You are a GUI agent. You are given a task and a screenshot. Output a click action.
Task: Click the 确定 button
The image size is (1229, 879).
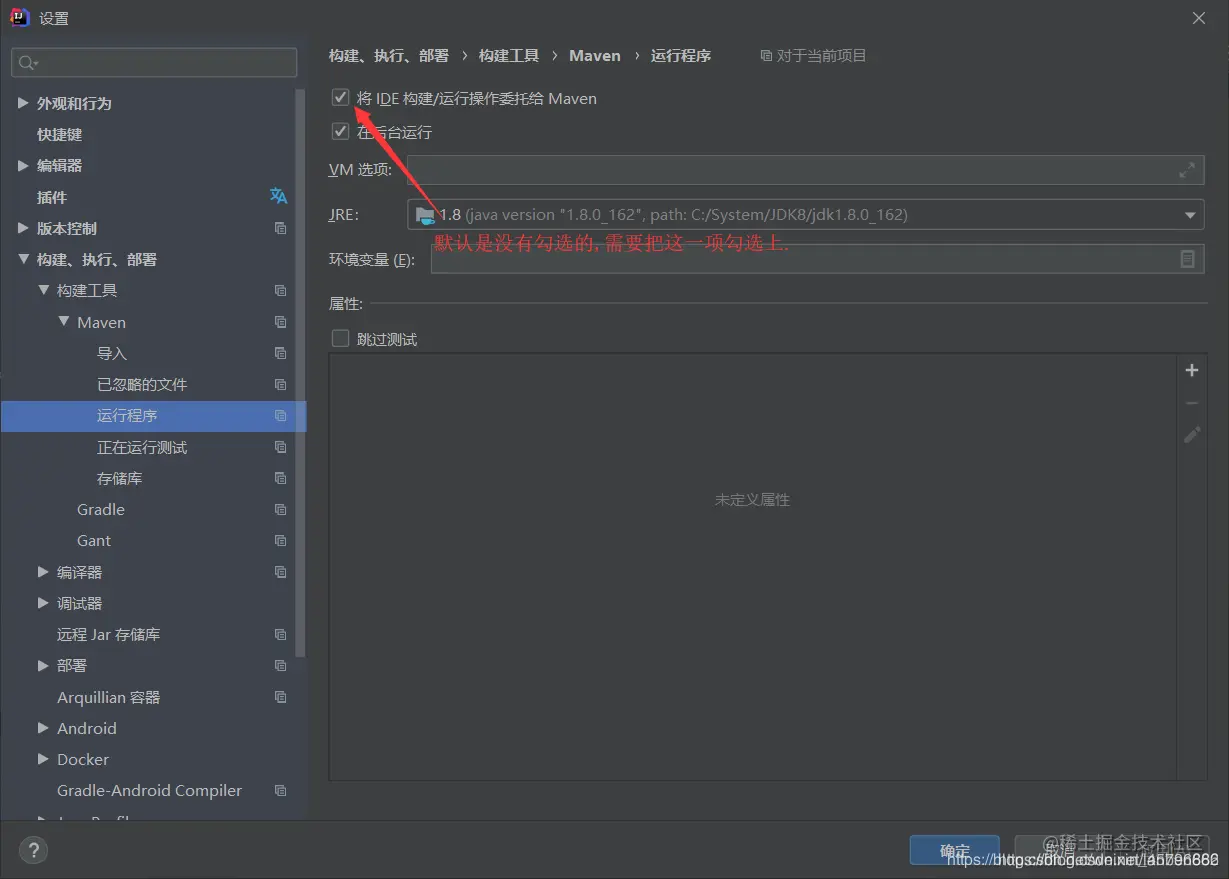(x=955, y=851)
